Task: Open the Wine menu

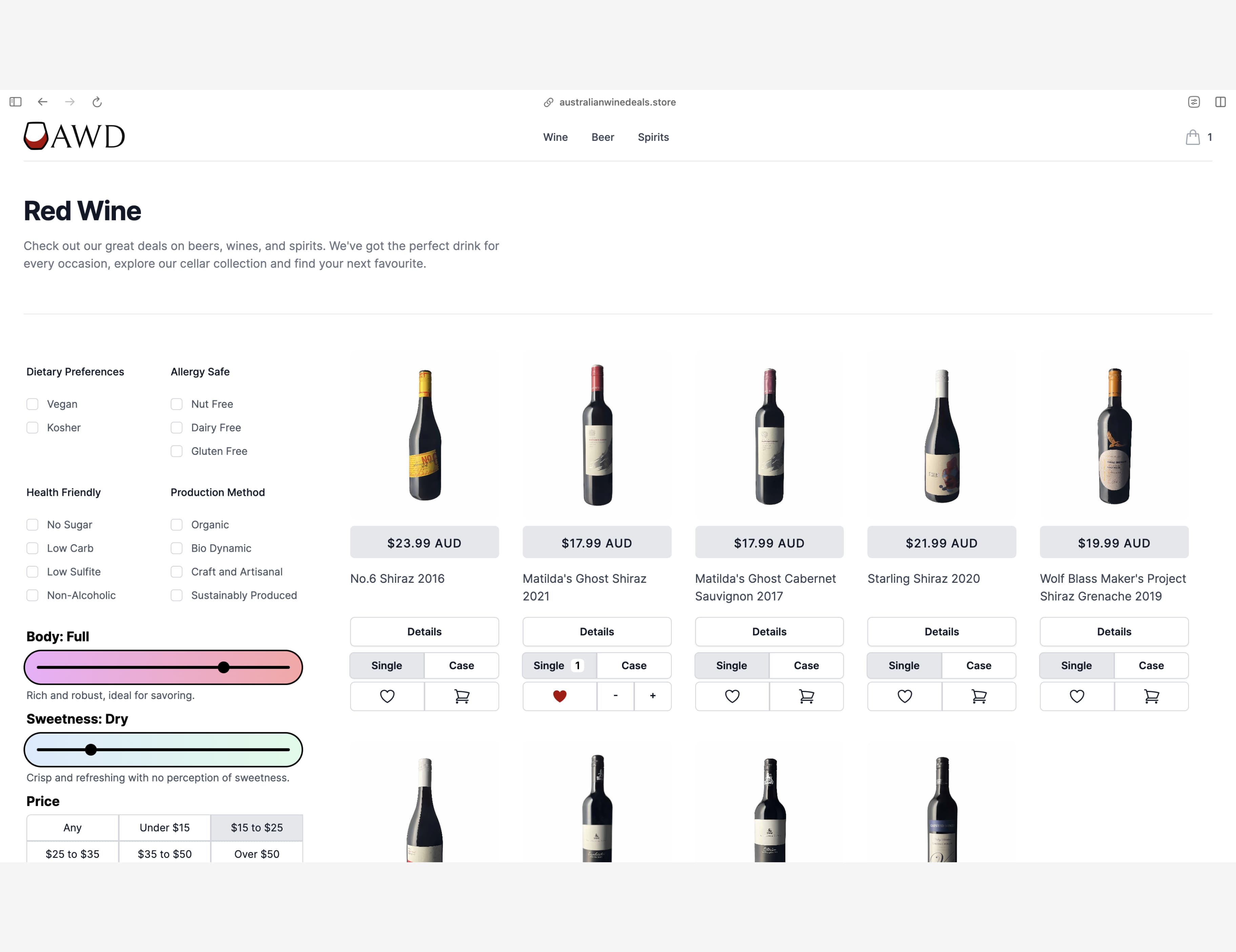Action: [x=555, y=137]
